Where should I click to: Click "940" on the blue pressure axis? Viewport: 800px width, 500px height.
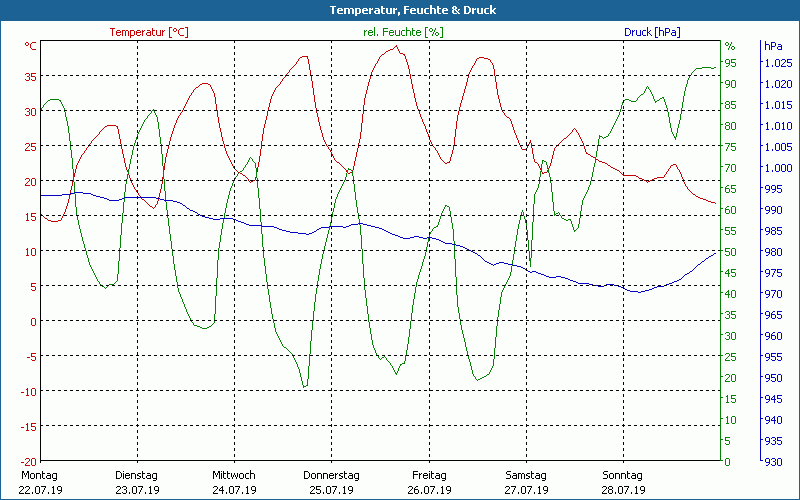click(773, 420)
